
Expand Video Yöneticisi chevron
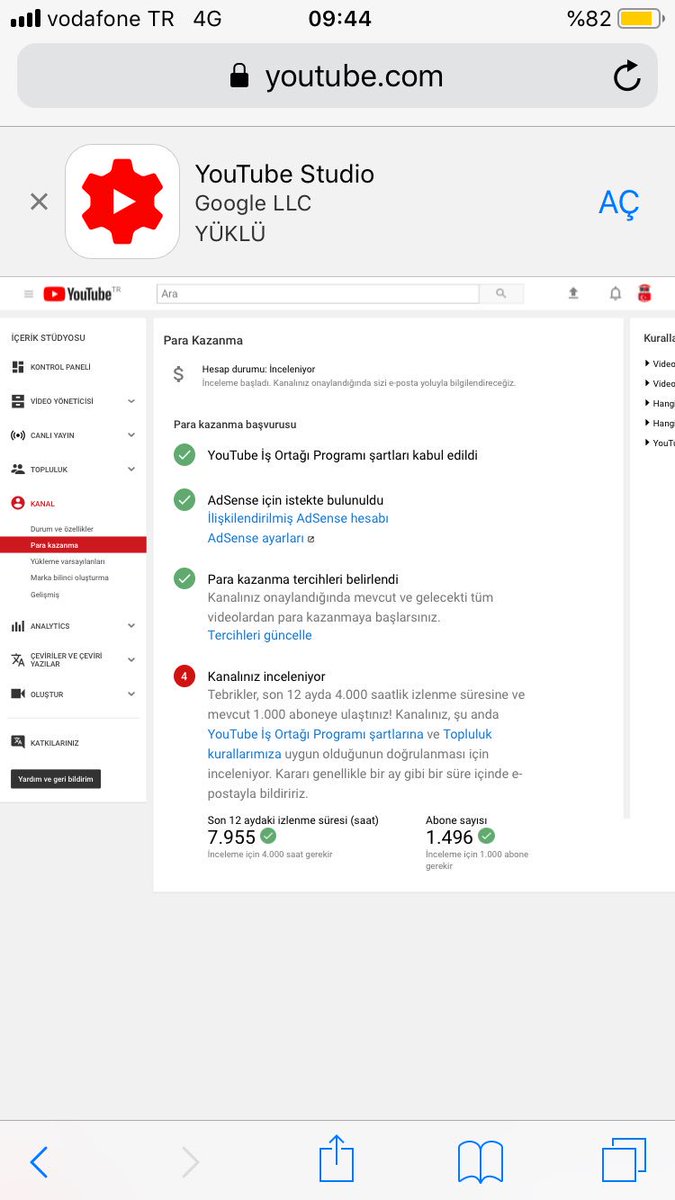[132, 401]
